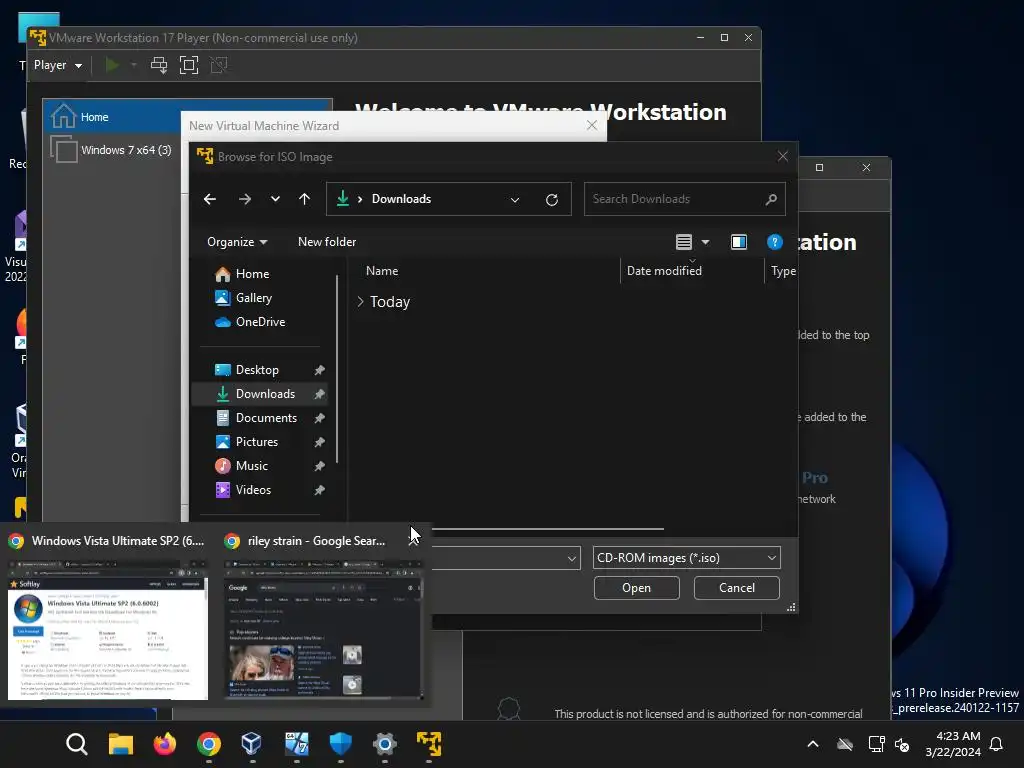Enter full screen mode icon in VMware

(189, 65)
